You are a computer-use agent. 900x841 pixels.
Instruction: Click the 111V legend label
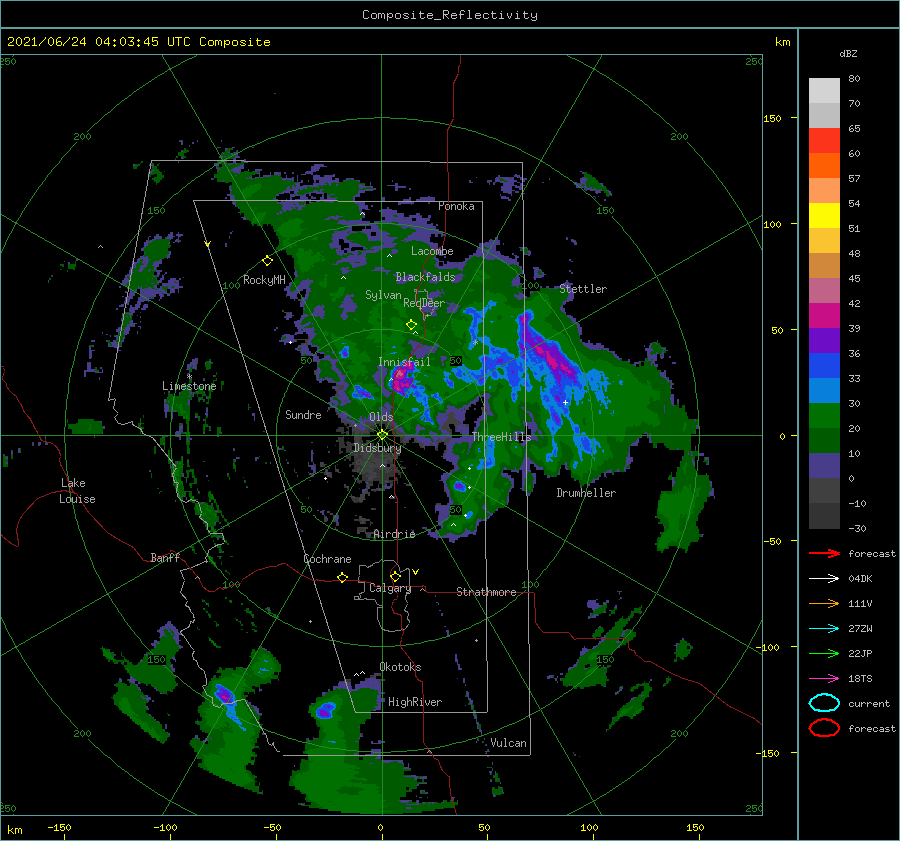click(x=860, y=603)
